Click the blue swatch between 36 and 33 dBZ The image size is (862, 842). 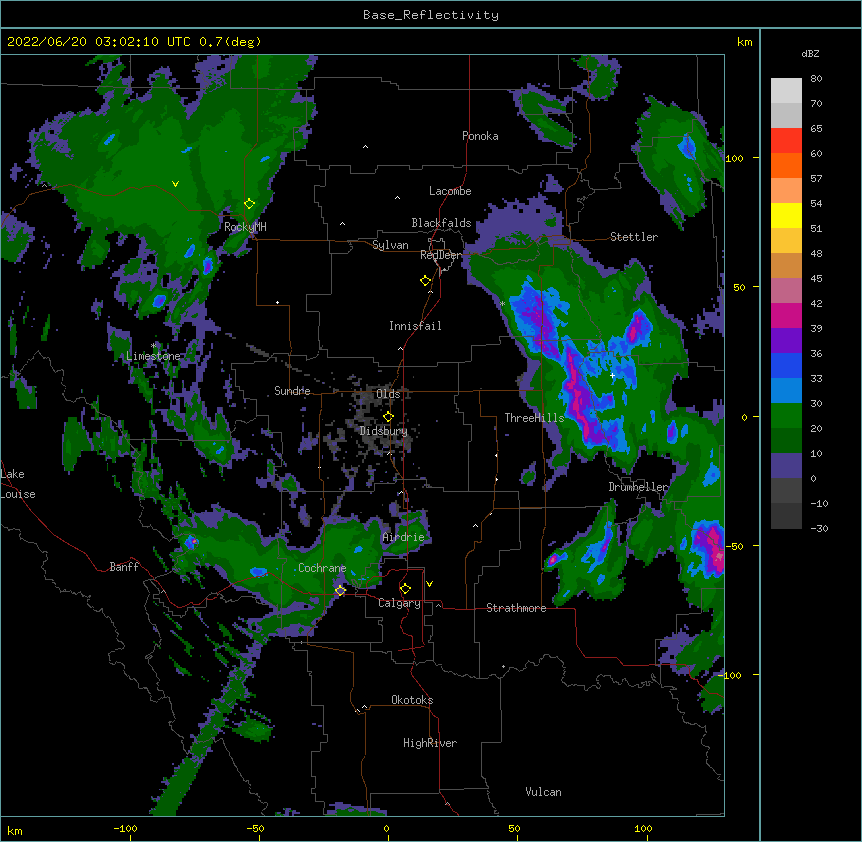pos(786,365)
